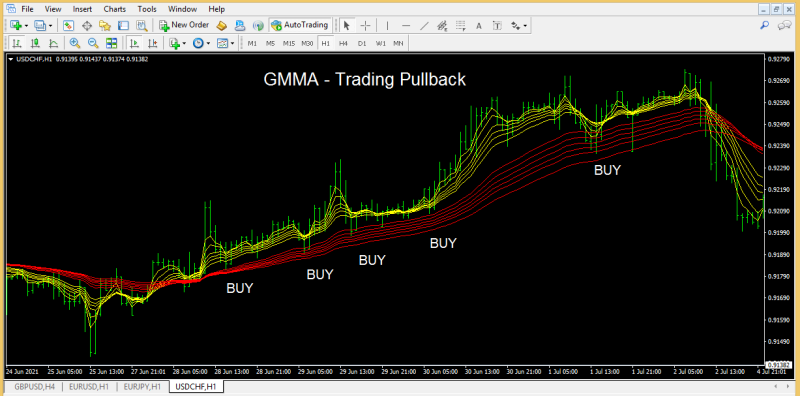Expand the New Chart dropdown arrow

pos(26,26)
